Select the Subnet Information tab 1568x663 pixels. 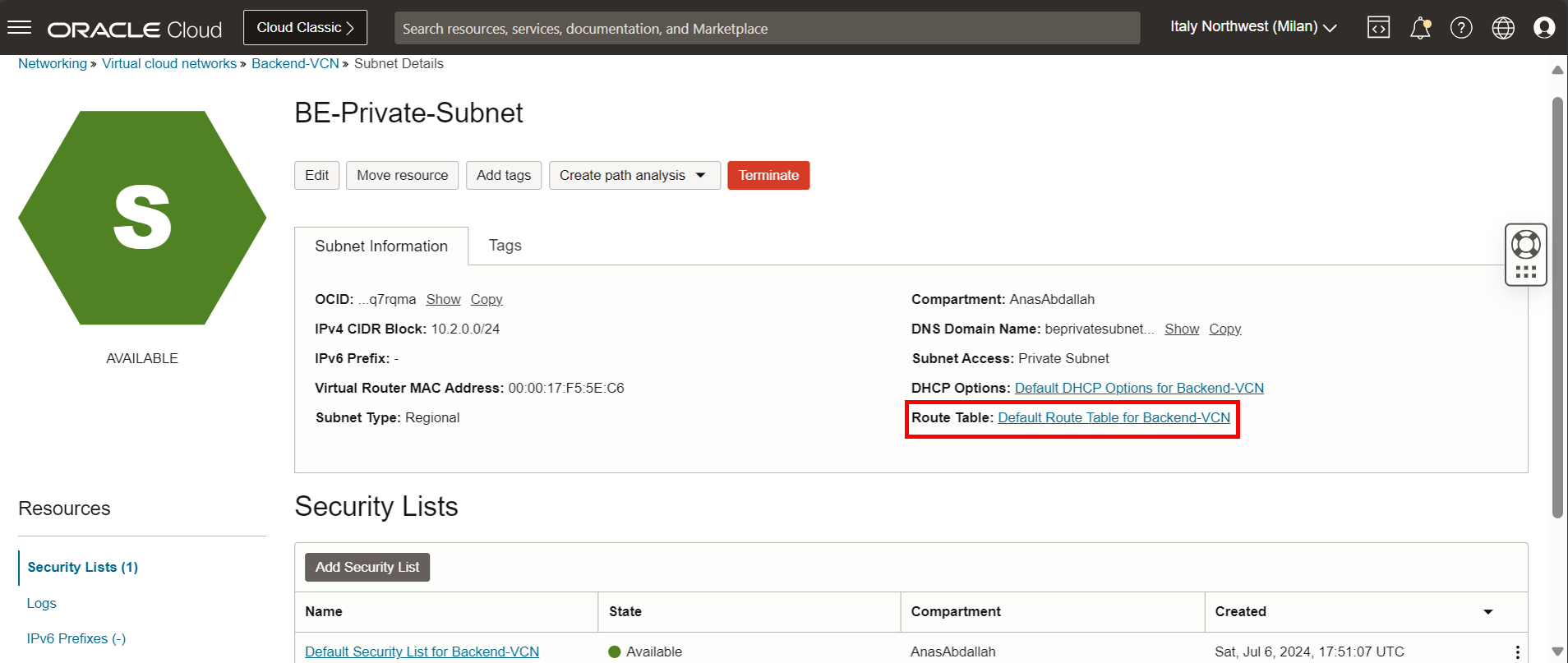point(381,246)
